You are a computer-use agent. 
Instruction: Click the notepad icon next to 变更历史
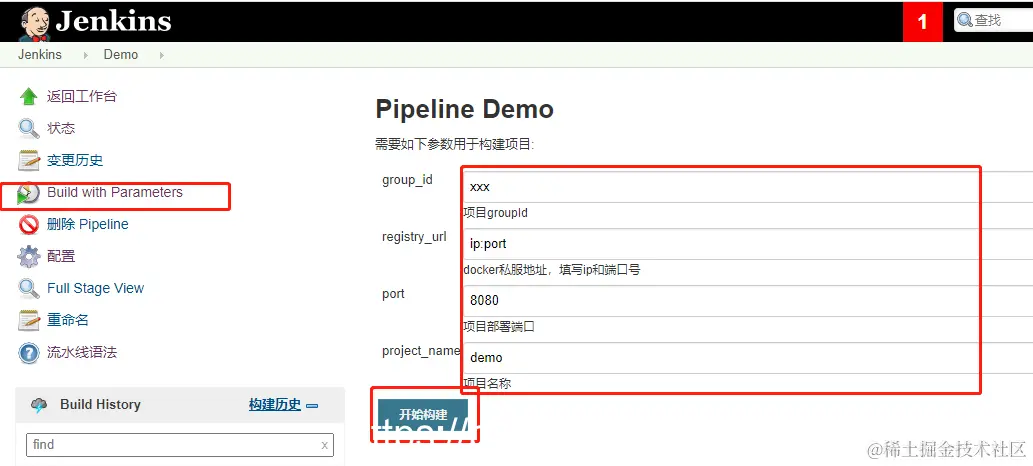pyautogui.click(x=29, y=160)
